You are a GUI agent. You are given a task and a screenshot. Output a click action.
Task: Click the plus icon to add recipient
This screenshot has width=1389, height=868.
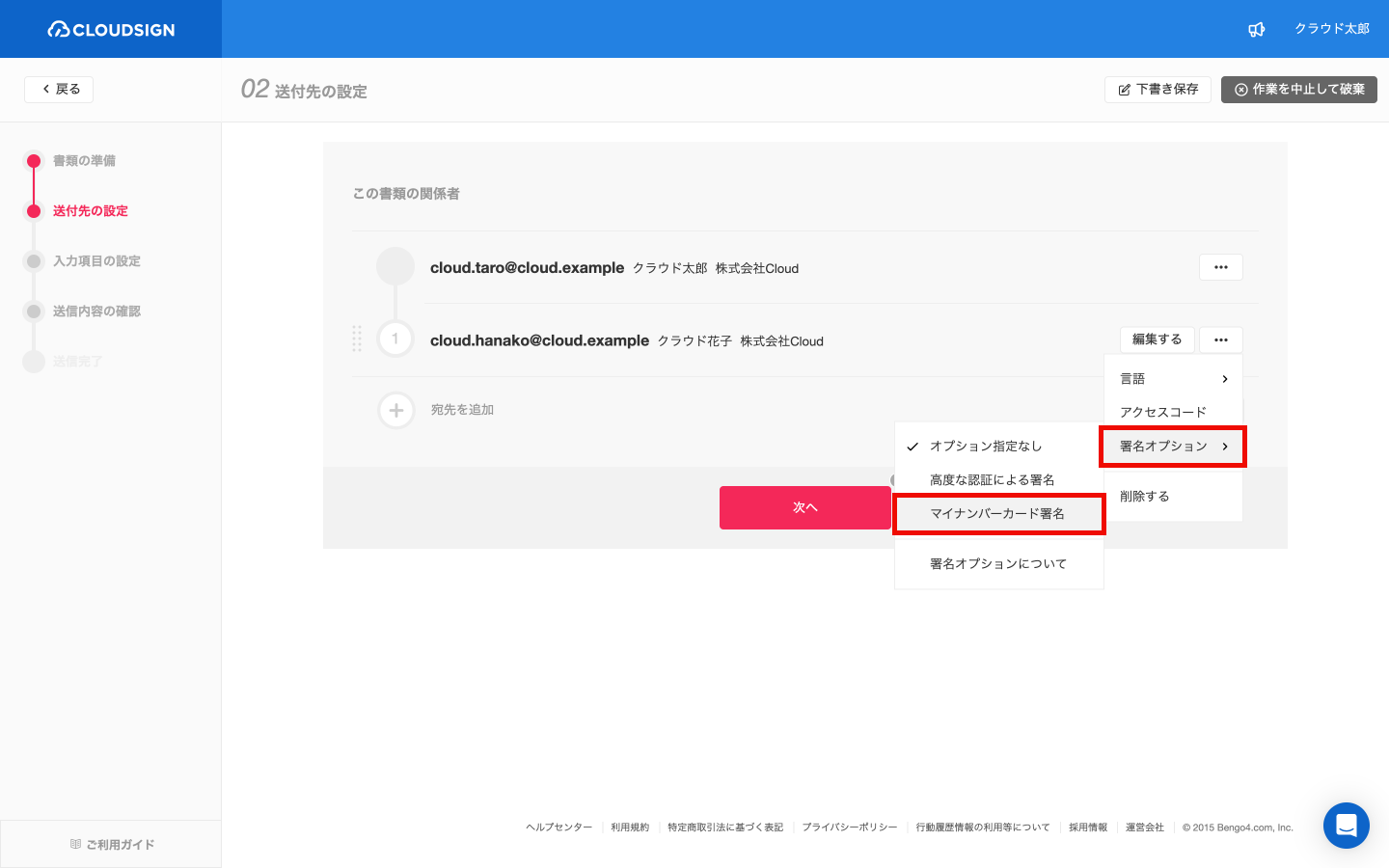[x=396, y=410]
